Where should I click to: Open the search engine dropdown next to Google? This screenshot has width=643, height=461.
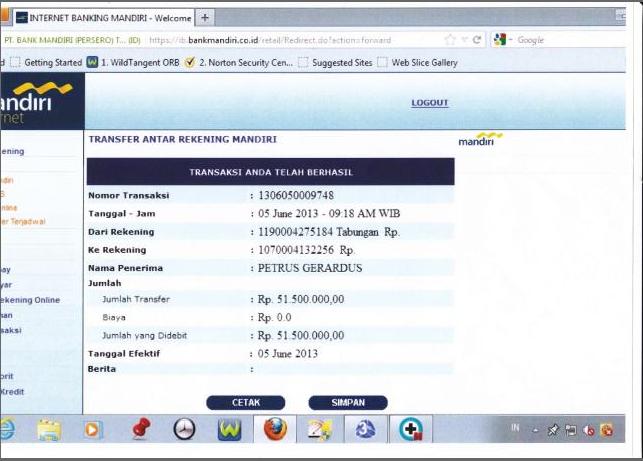[x=510, y=40]
